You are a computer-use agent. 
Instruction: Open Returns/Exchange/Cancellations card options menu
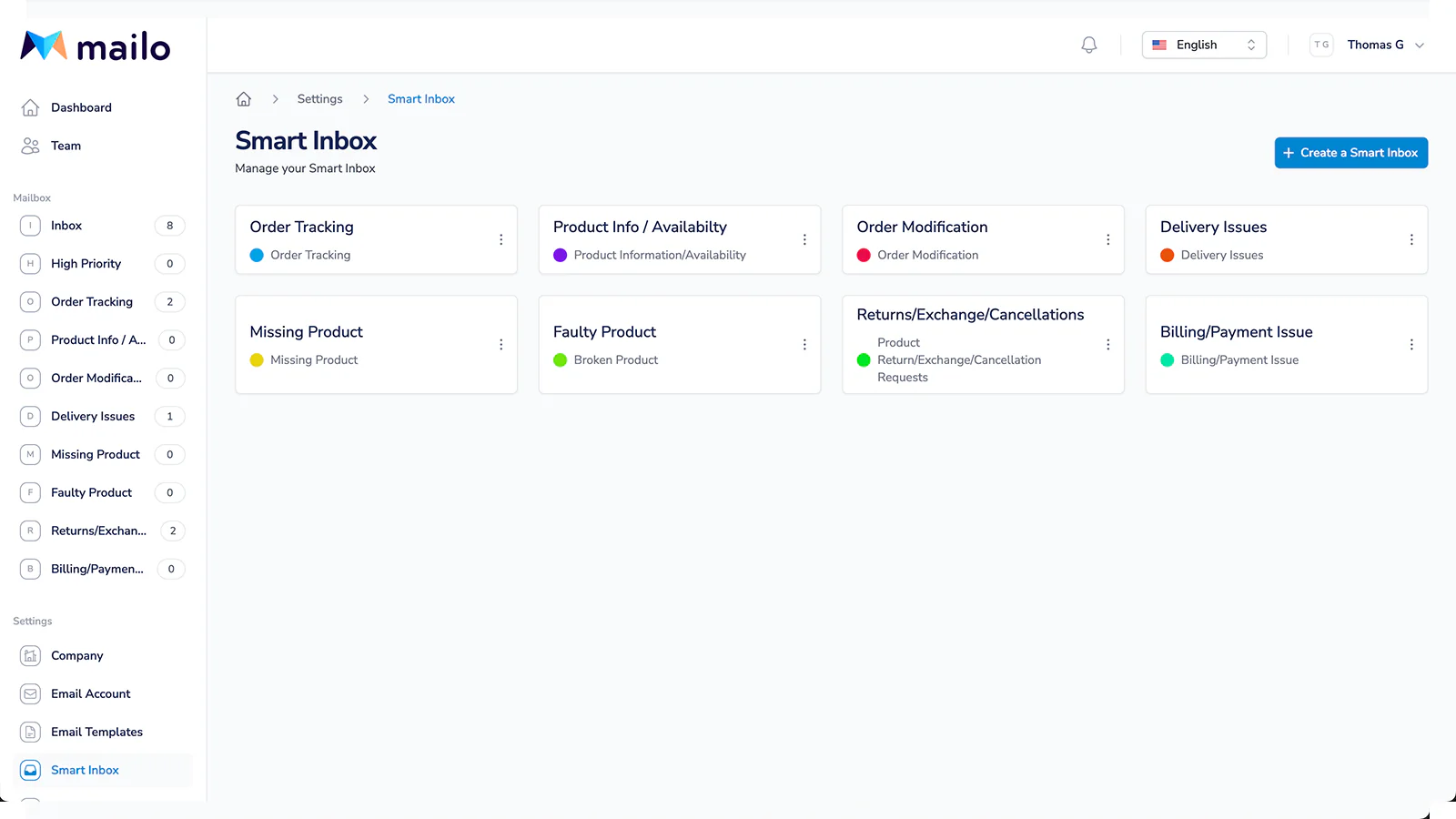1107,345
